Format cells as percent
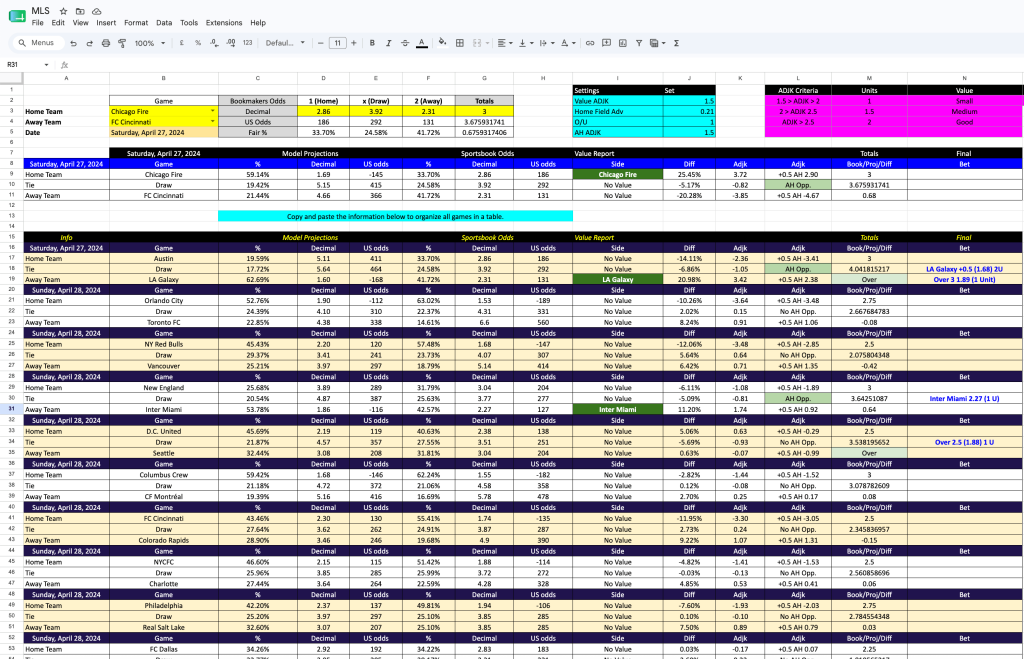Screen dimensions: 1024x659 (198, 43)
